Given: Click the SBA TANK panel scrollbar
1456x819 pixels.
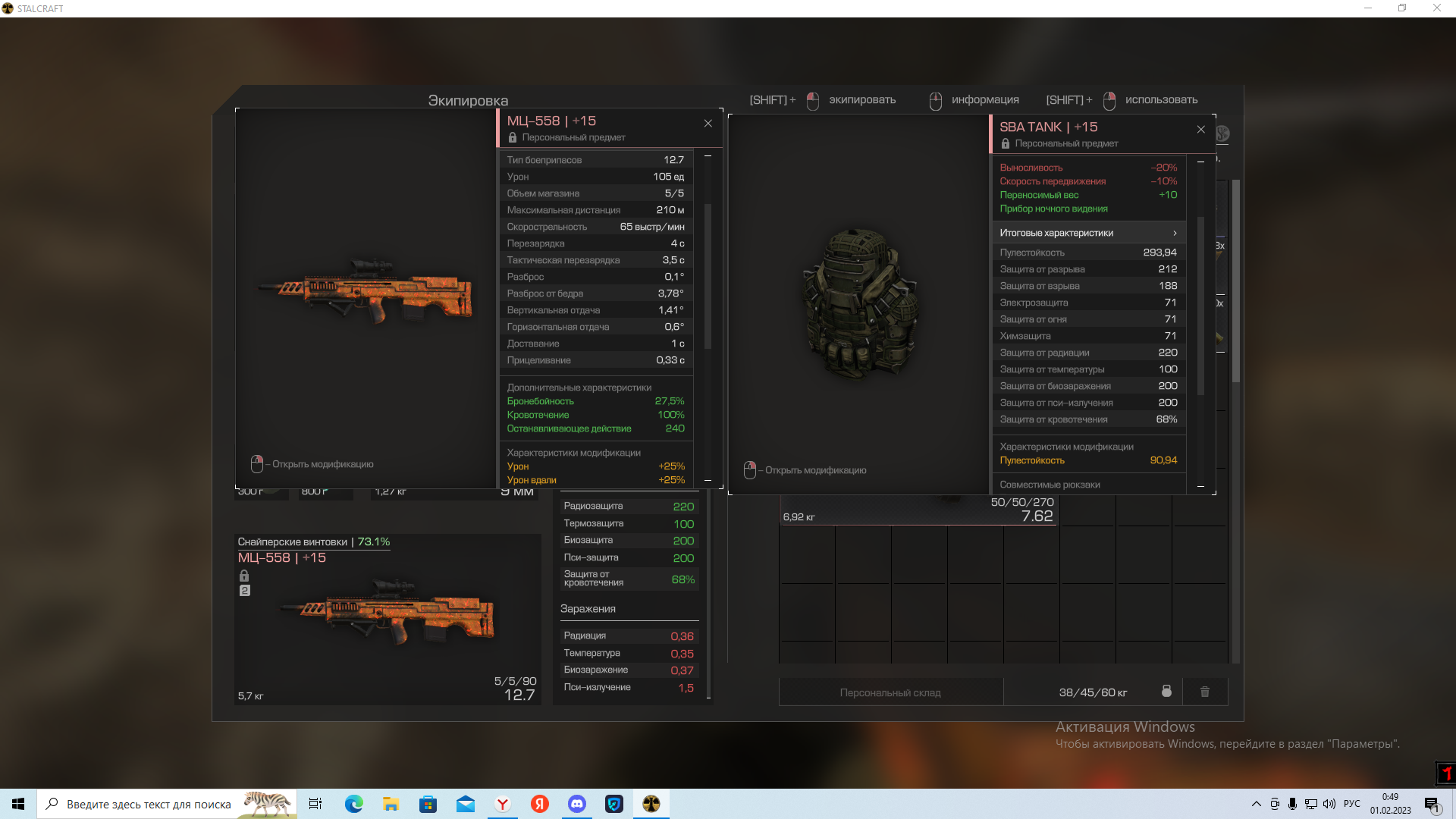Looking at the screenshot, I should (1200, 306).
